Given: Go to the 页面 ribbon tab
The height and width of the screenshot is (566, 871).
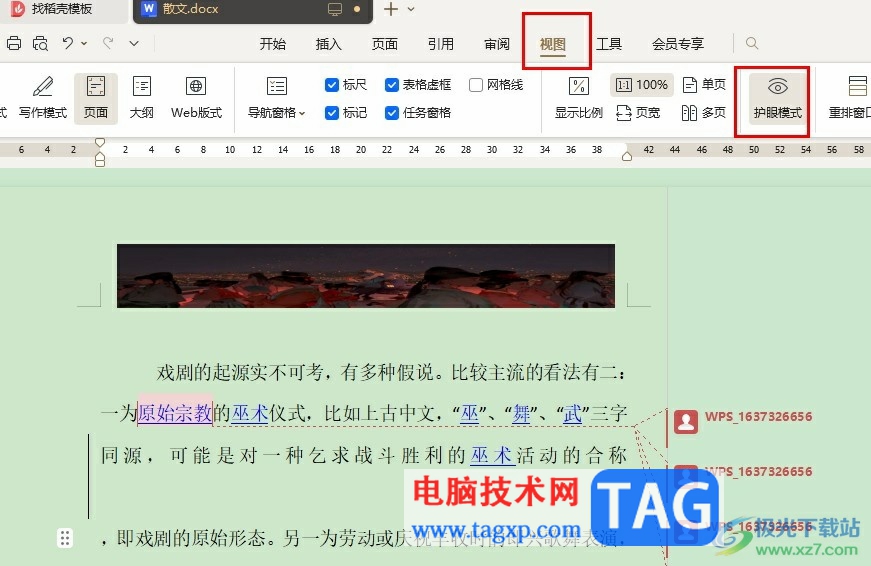Looking at the screenshot, I should click(x=385, y=44).
